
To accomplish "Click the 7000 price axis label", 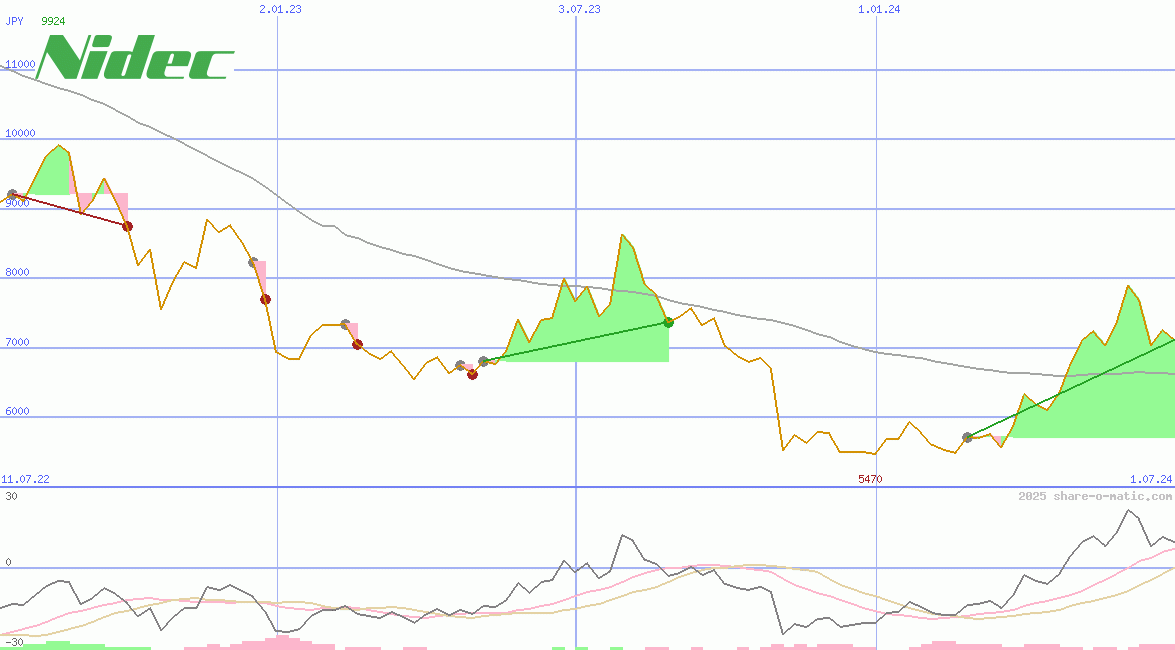I will click(x=17, y=343).
